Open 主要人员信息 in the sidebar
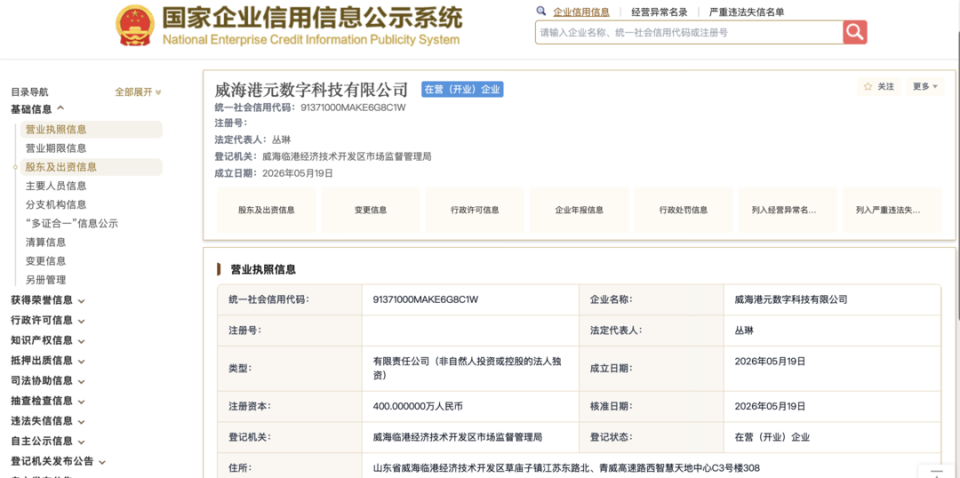Image resolution: width=960 pixels, height=478 pixels. (x=56, y=185)
